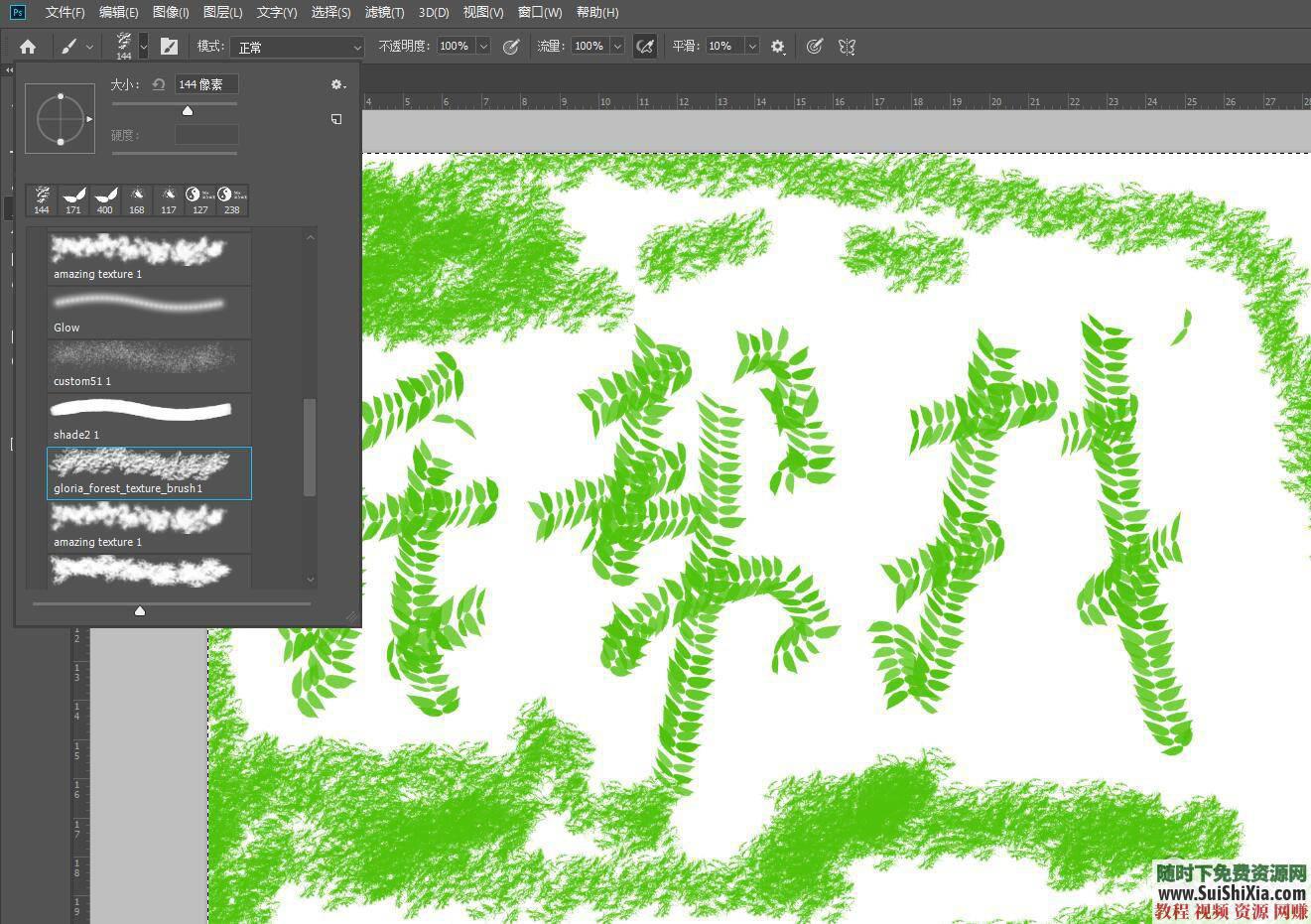Open smoothing options gear icon
Screen dimensions: 1311x924
pyautogui.click(x=777, y=47)
